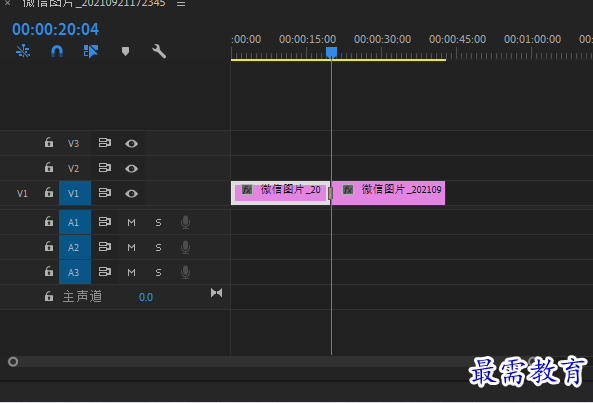Viewport: 593px width, 403px height.
Task: Click ruler at 00:00:30:00
Action: point(382,39)
